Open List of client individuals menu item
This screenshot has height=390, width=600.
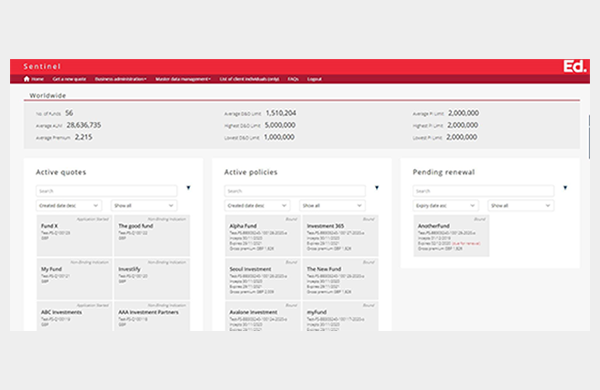249,79
